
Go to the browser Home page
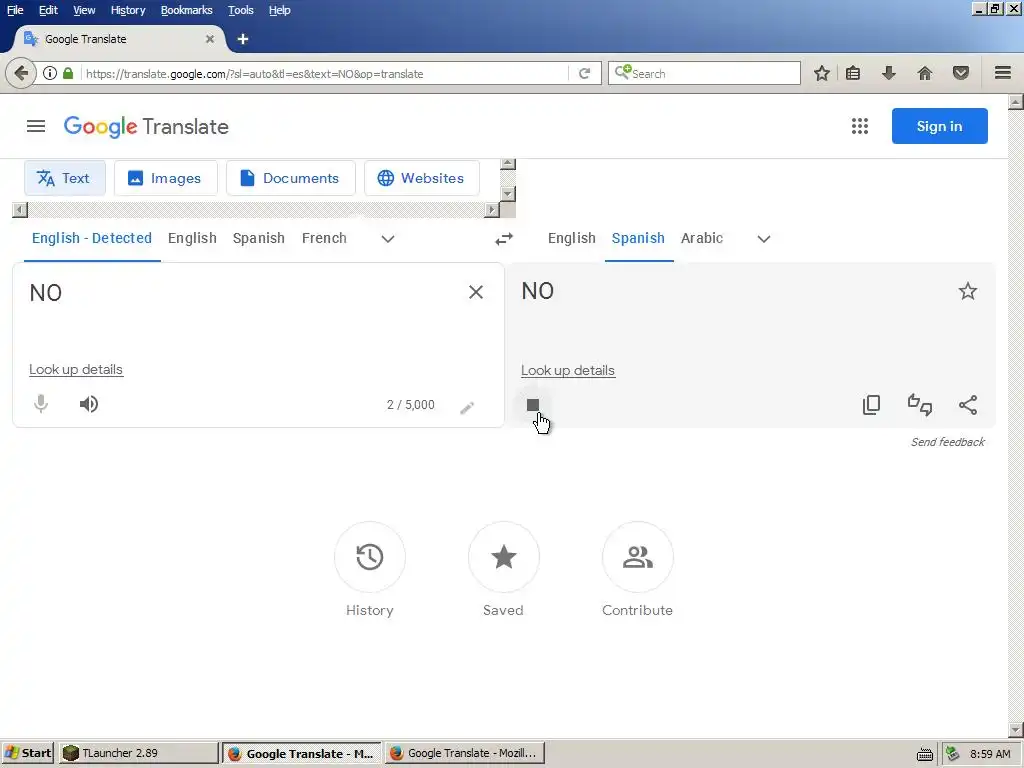click(x=925, y=73)
